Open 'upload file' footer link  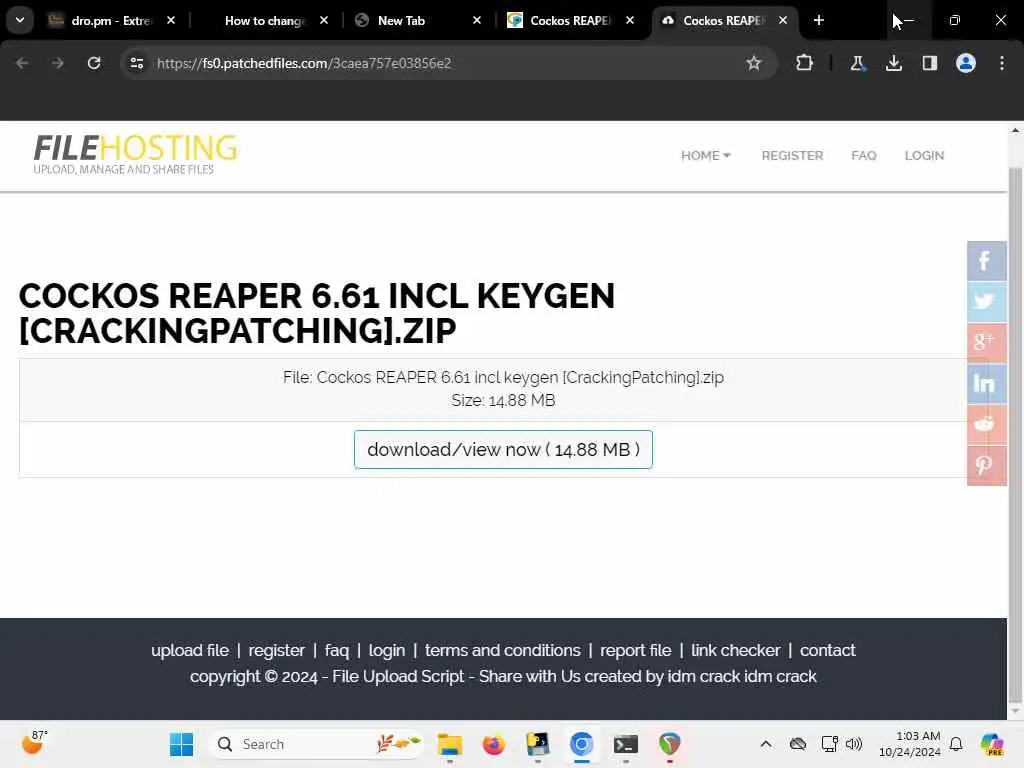click(x=190, y=650)
